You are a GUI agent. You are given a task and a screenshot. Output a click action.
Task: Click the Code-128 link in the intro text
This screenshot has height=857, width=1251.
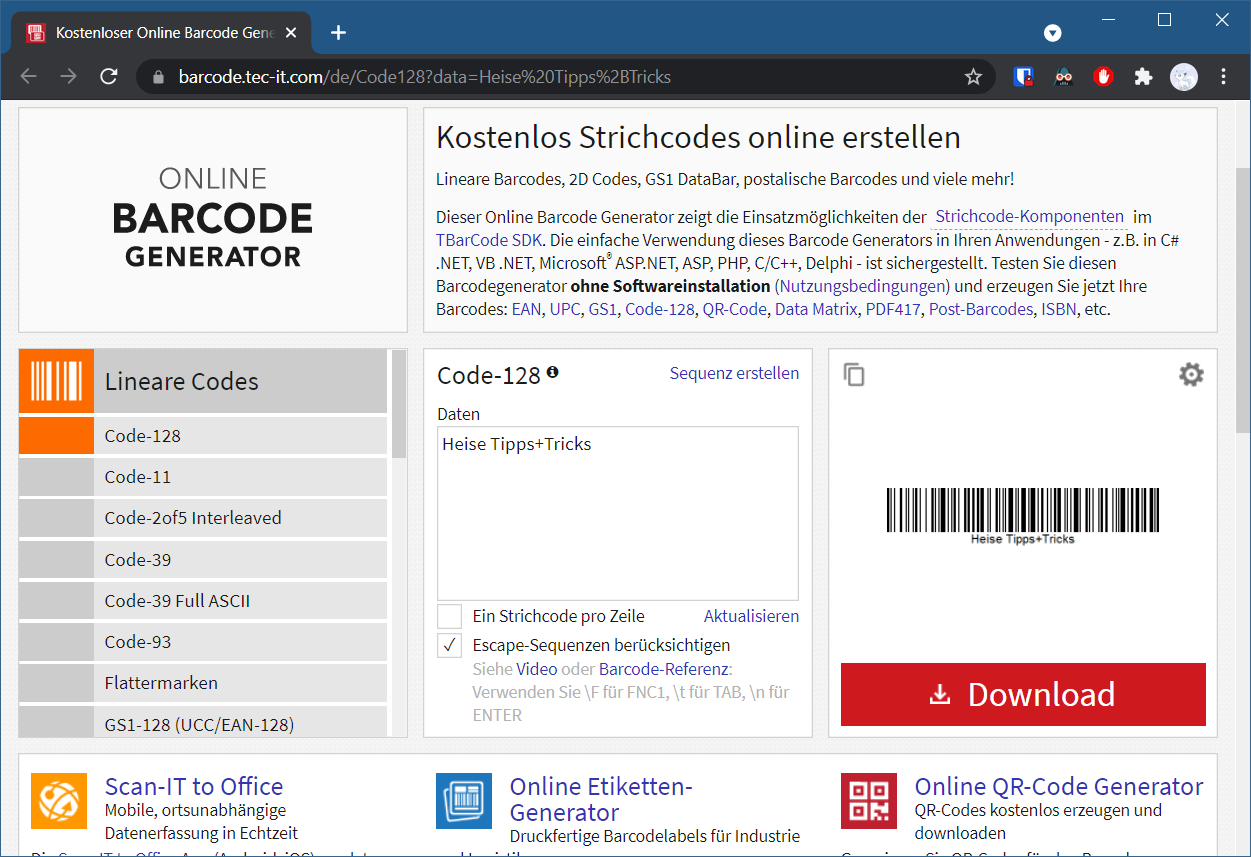click(x=659, y=309)
